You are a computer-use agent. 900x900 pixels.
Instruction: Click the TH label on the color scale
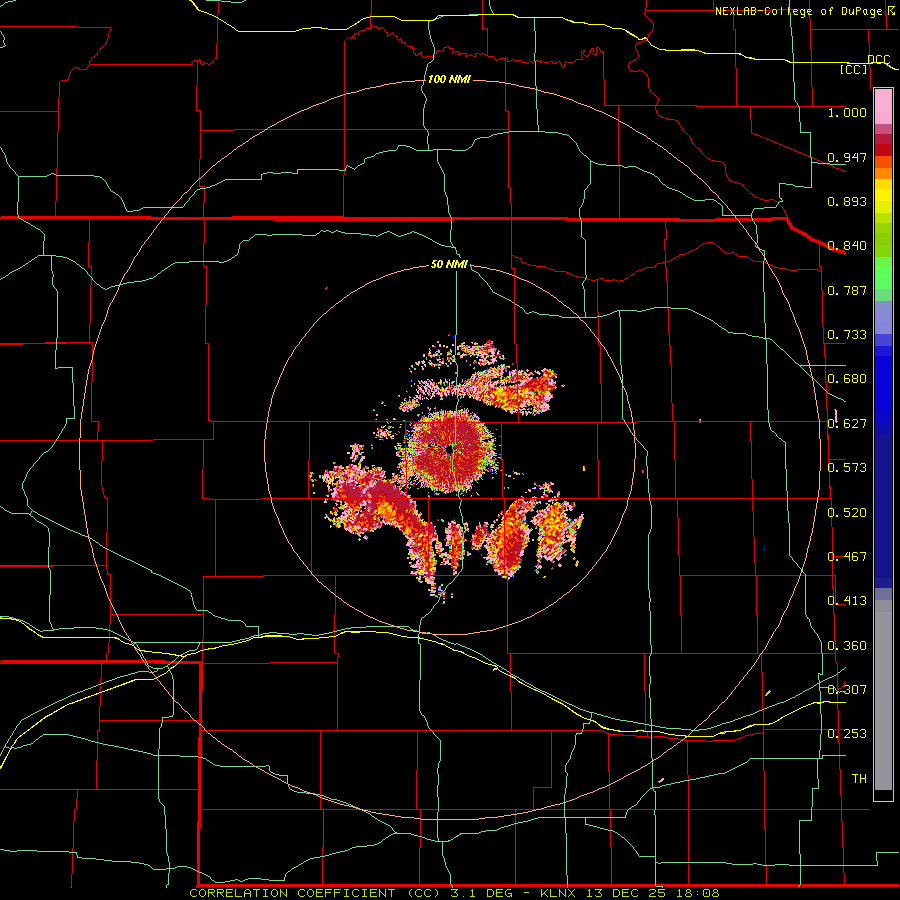point(859,779)
